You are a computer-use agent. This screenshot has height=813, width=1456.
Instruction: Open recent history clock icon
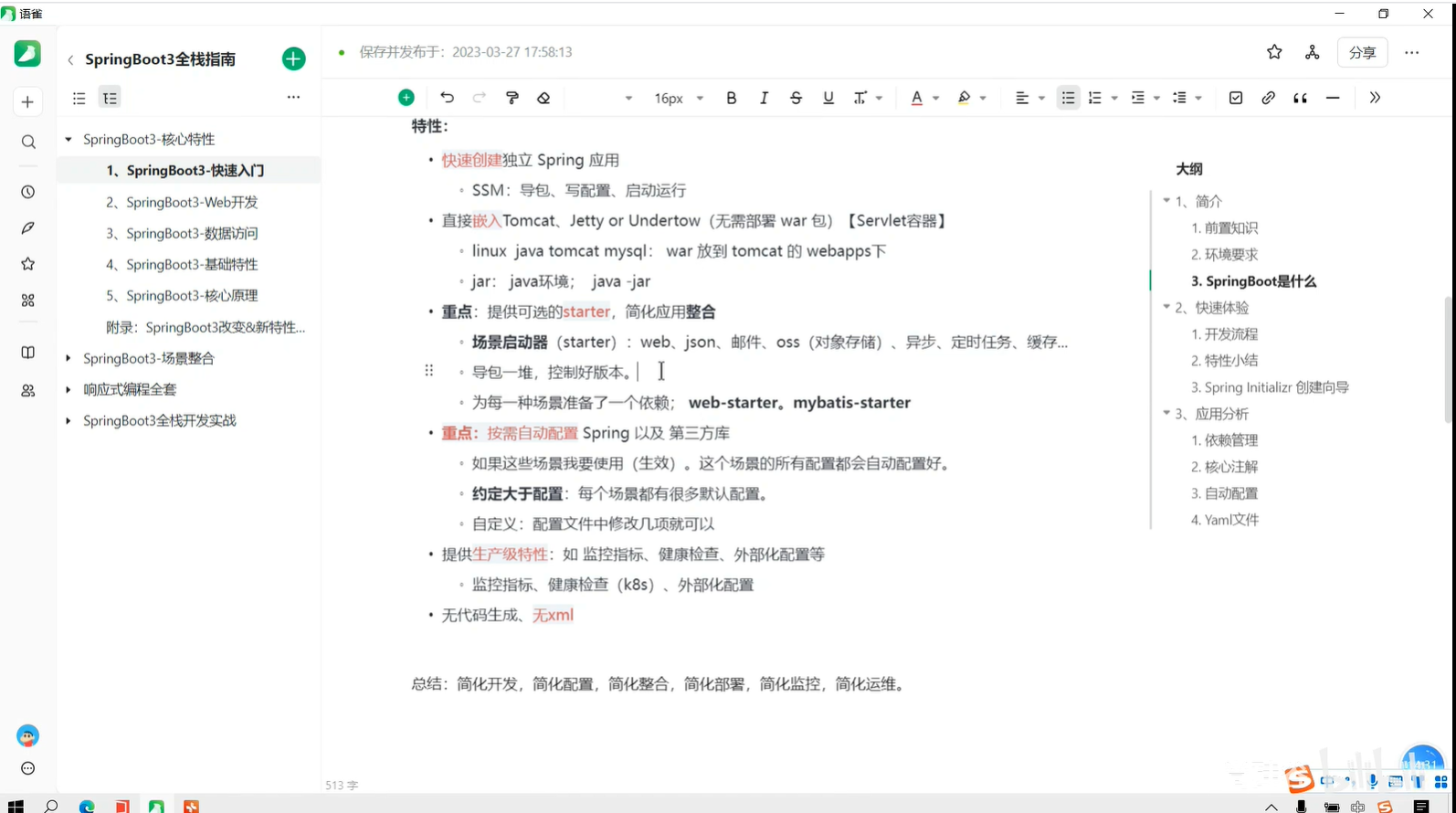pos(28,192)
